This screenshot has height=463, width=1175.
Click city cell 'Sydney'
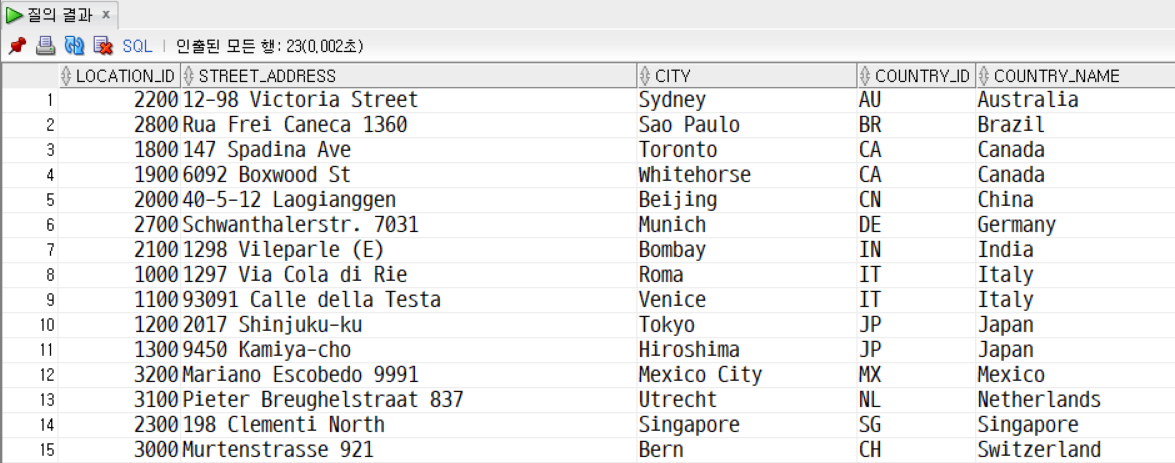click(x=746, y=100)
